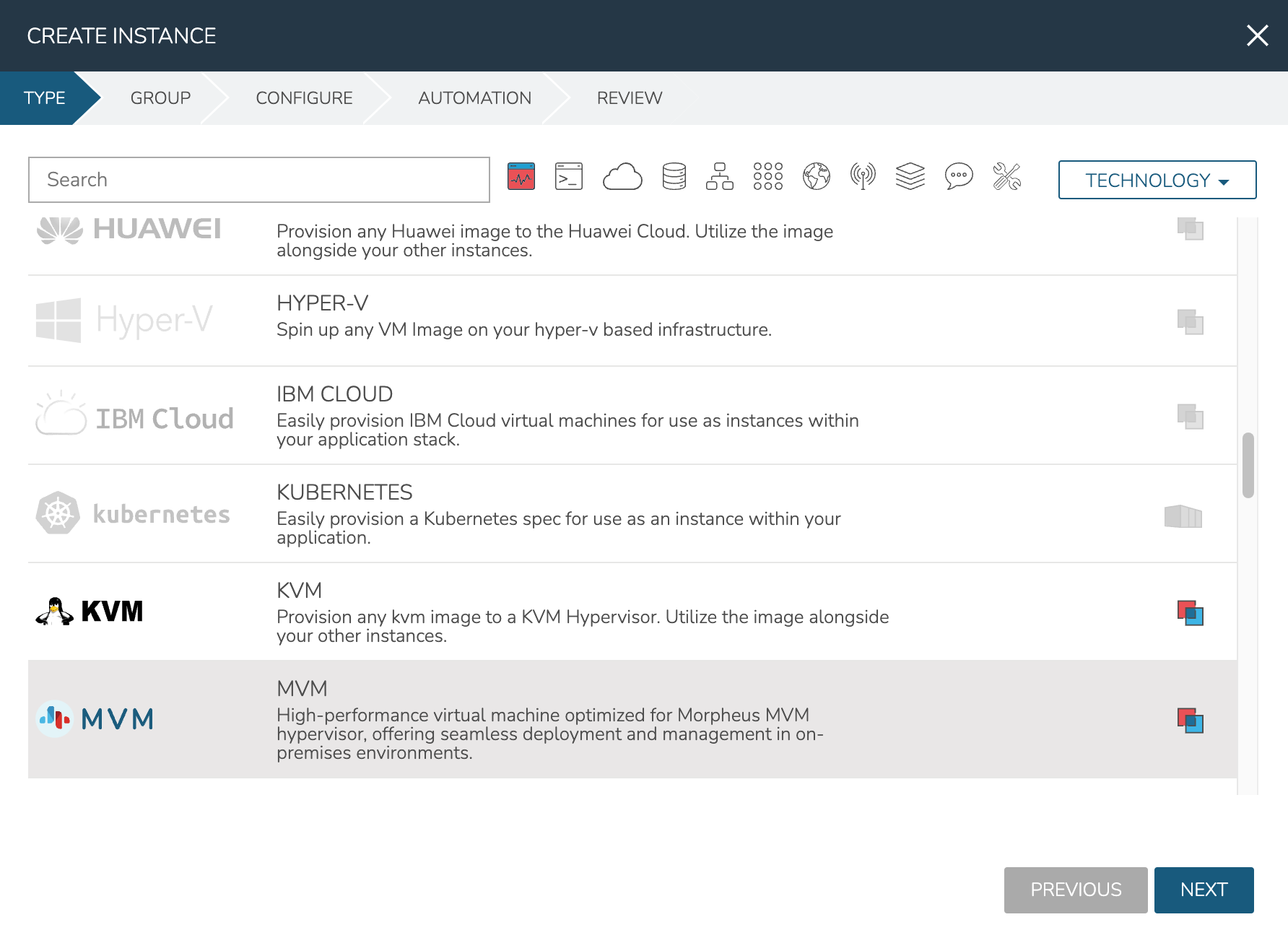This screenshot has height=943, width=1288.
Task: Click the globe web category icon
Action: tap(816, 177)
